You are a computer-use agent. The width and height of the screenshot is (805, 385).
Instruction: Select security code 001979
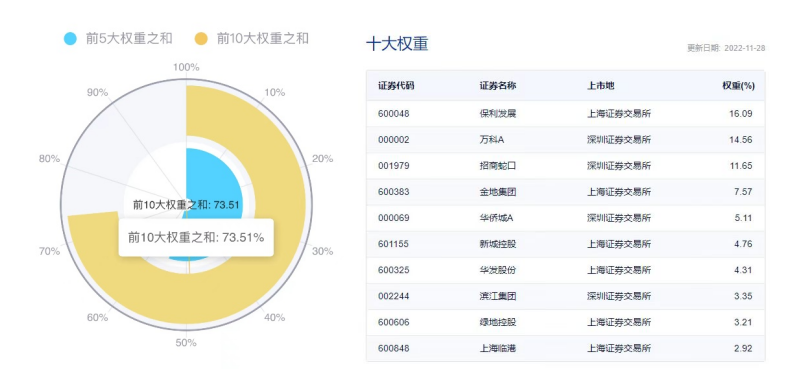coord(393,166)
